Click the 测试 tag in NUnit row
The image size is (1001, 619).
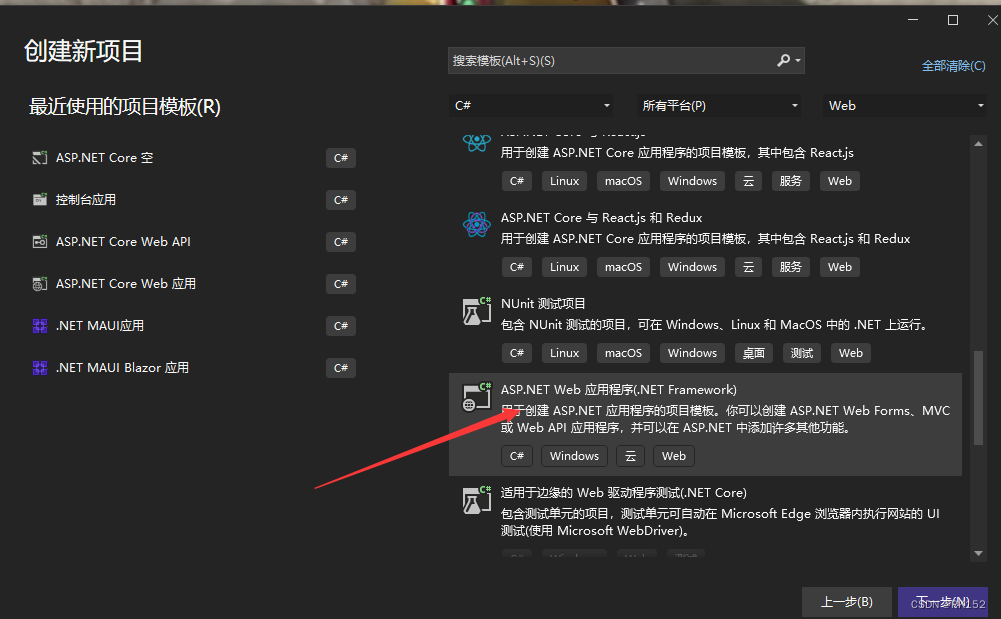[x=802, y=353]
